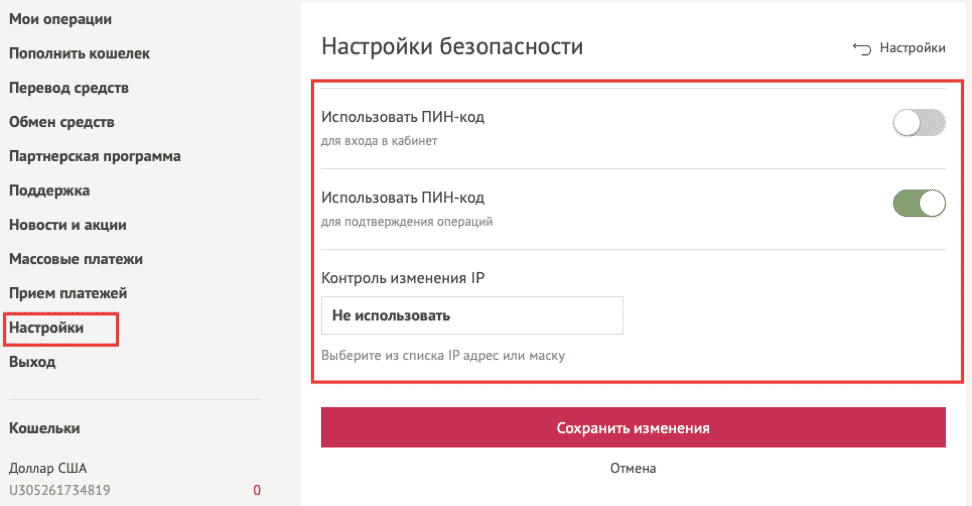Open Мои операции in sidebar
Screen dimensions: 972x506
click(x=60, y=19)
